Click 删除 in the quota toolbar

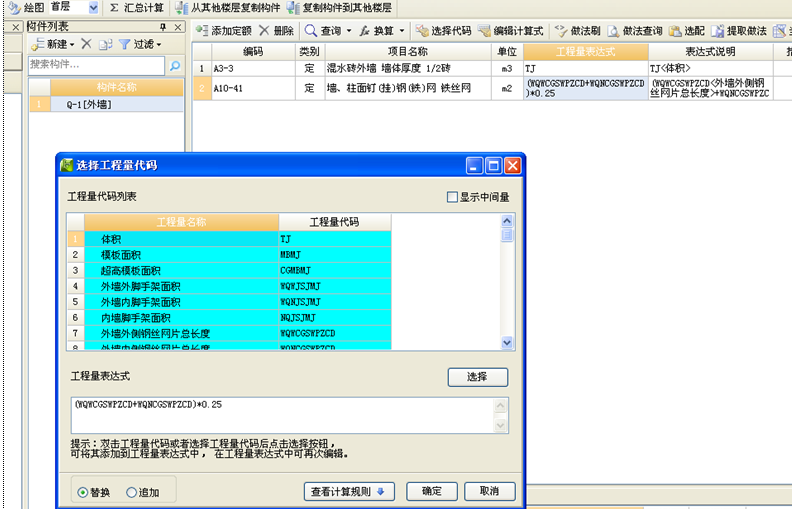276,31
